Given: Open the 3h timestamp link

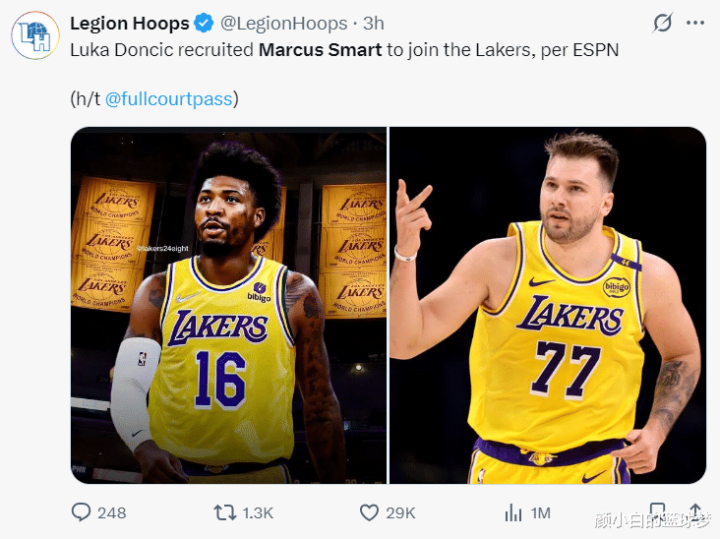Looking at the screenshot, I should (373, 23).
